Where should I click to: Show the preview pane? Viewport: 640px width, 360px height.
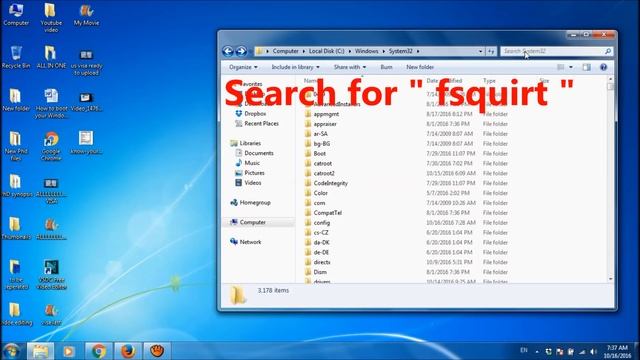[587, 67]
